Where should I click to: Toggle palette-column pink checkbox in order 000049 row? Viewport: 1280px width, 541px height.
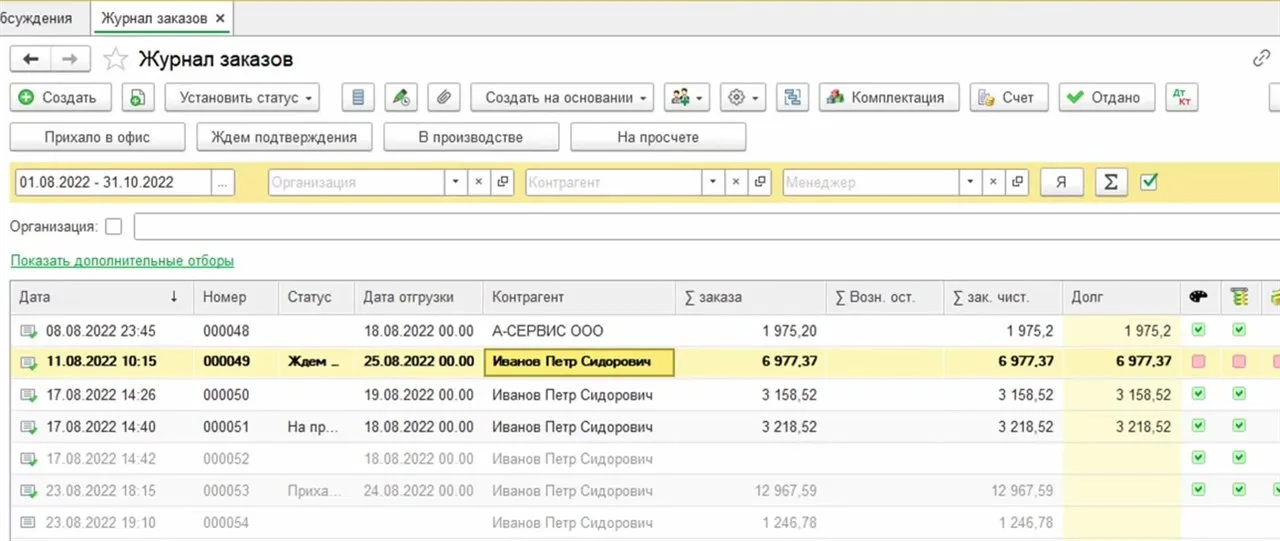point(1198,362)
